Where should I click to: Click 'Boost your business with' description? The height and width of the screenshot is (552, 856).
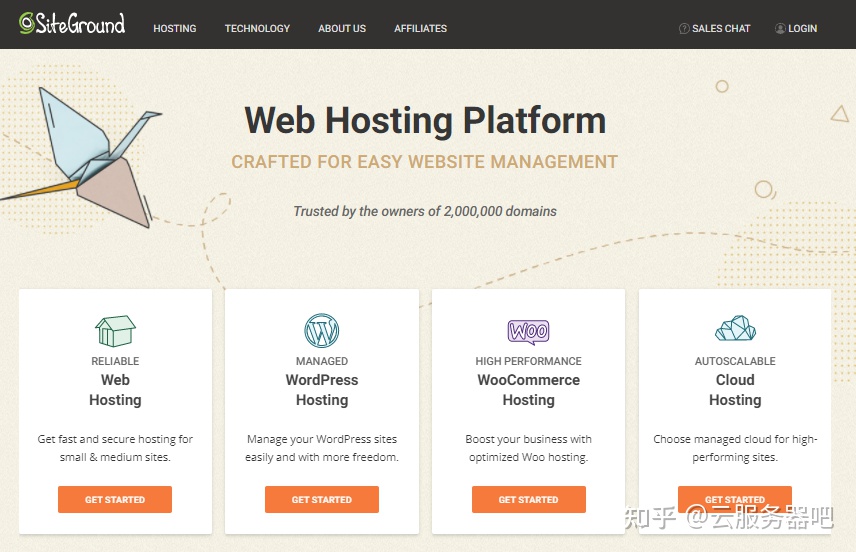click(528, 448)
